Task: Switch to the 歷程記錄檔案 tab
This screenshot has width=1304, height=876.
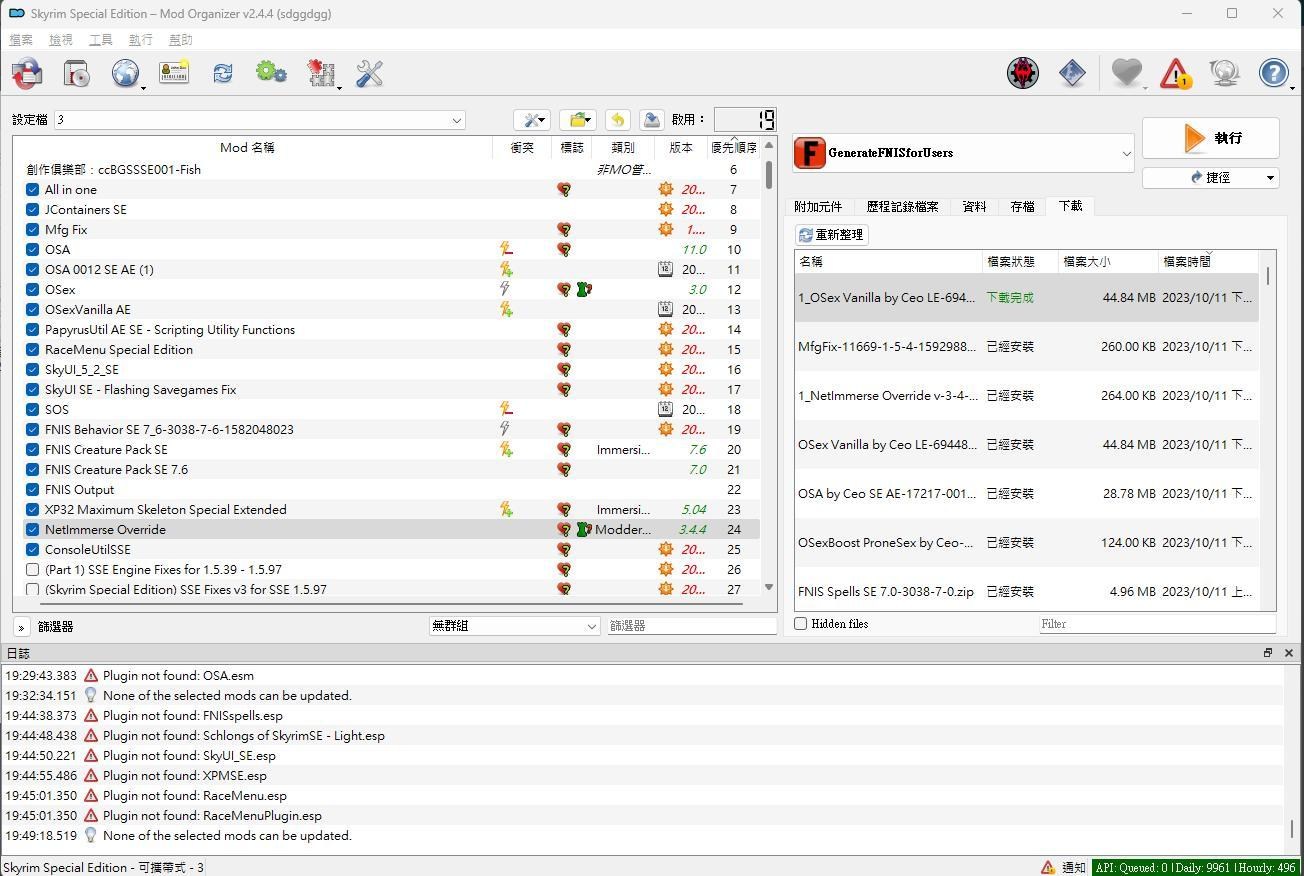Action: (x=902, y=207)
